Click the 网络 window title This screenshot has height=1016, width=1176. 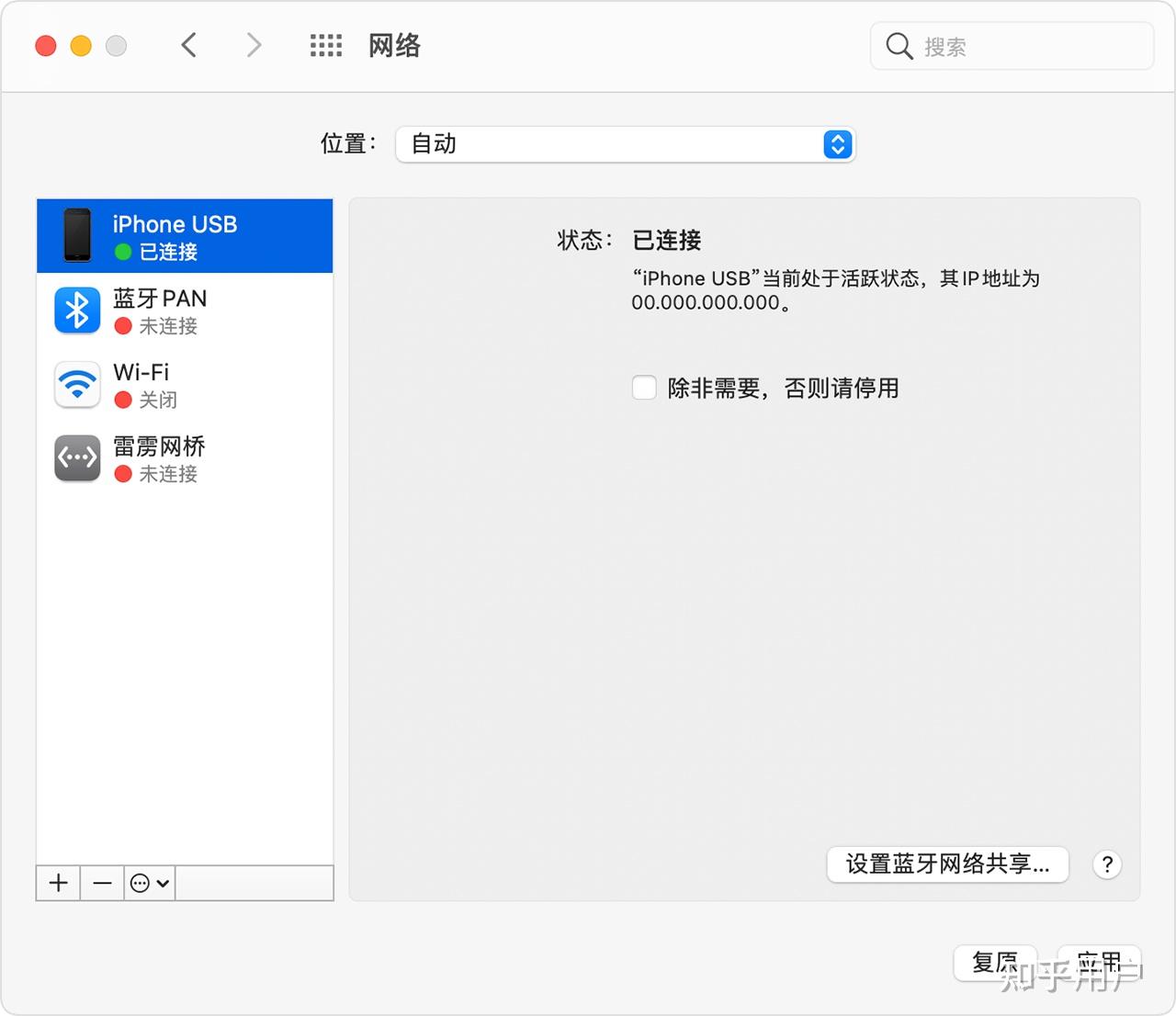394,45
